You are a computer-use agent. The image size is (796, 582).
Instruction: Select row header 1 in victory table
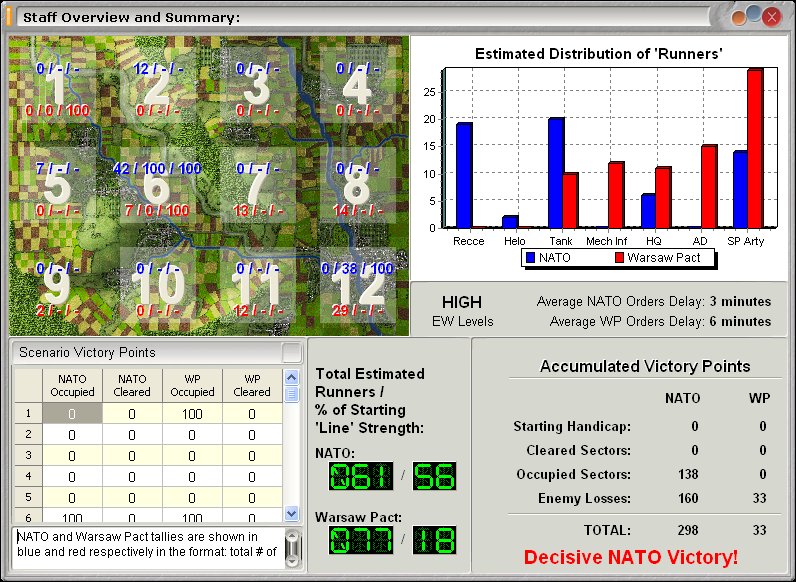[x=28, y=413]
